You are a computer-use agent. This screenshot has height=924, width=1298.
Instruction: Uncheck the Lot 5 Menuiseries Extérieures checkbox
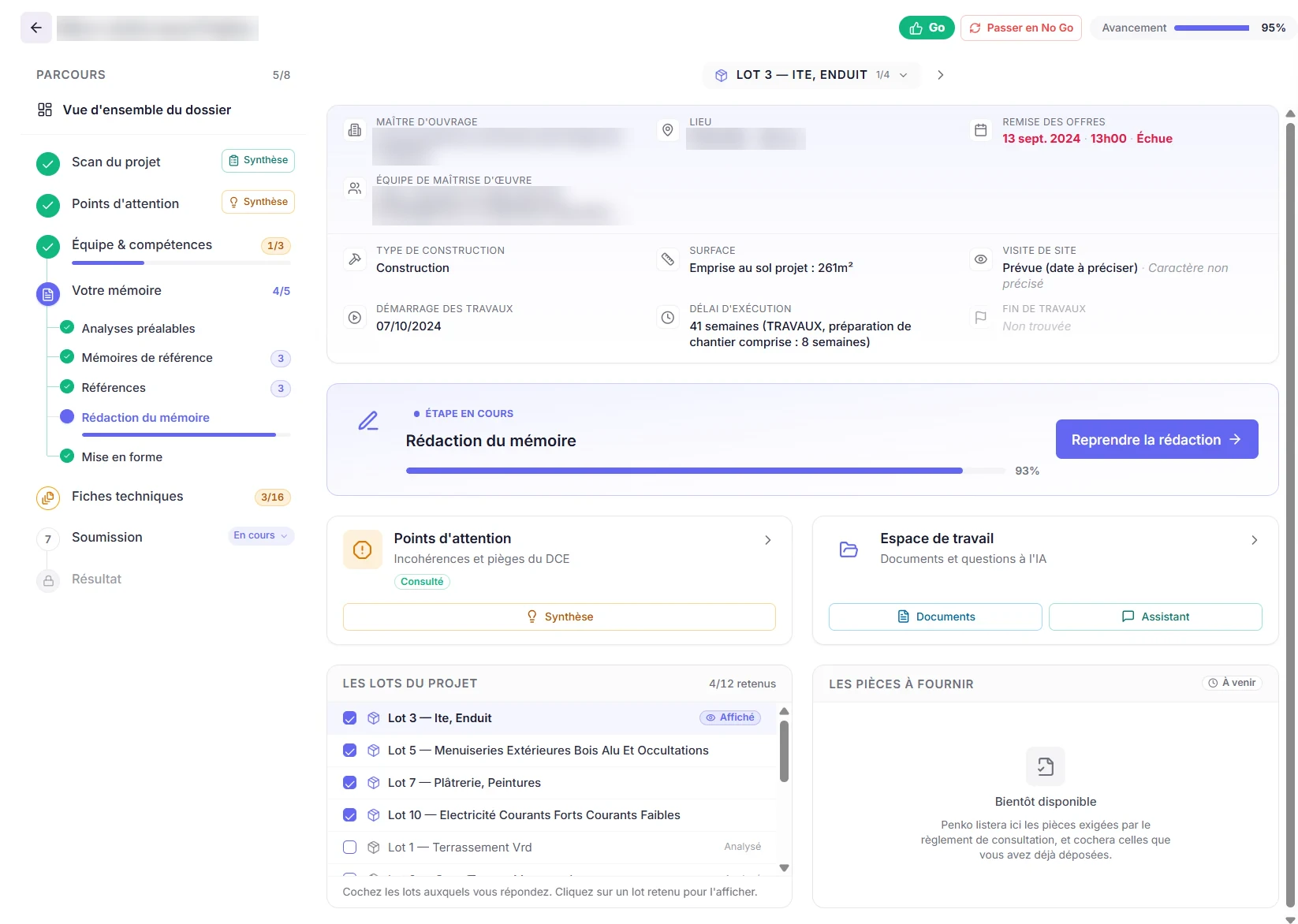pos(350,751)
